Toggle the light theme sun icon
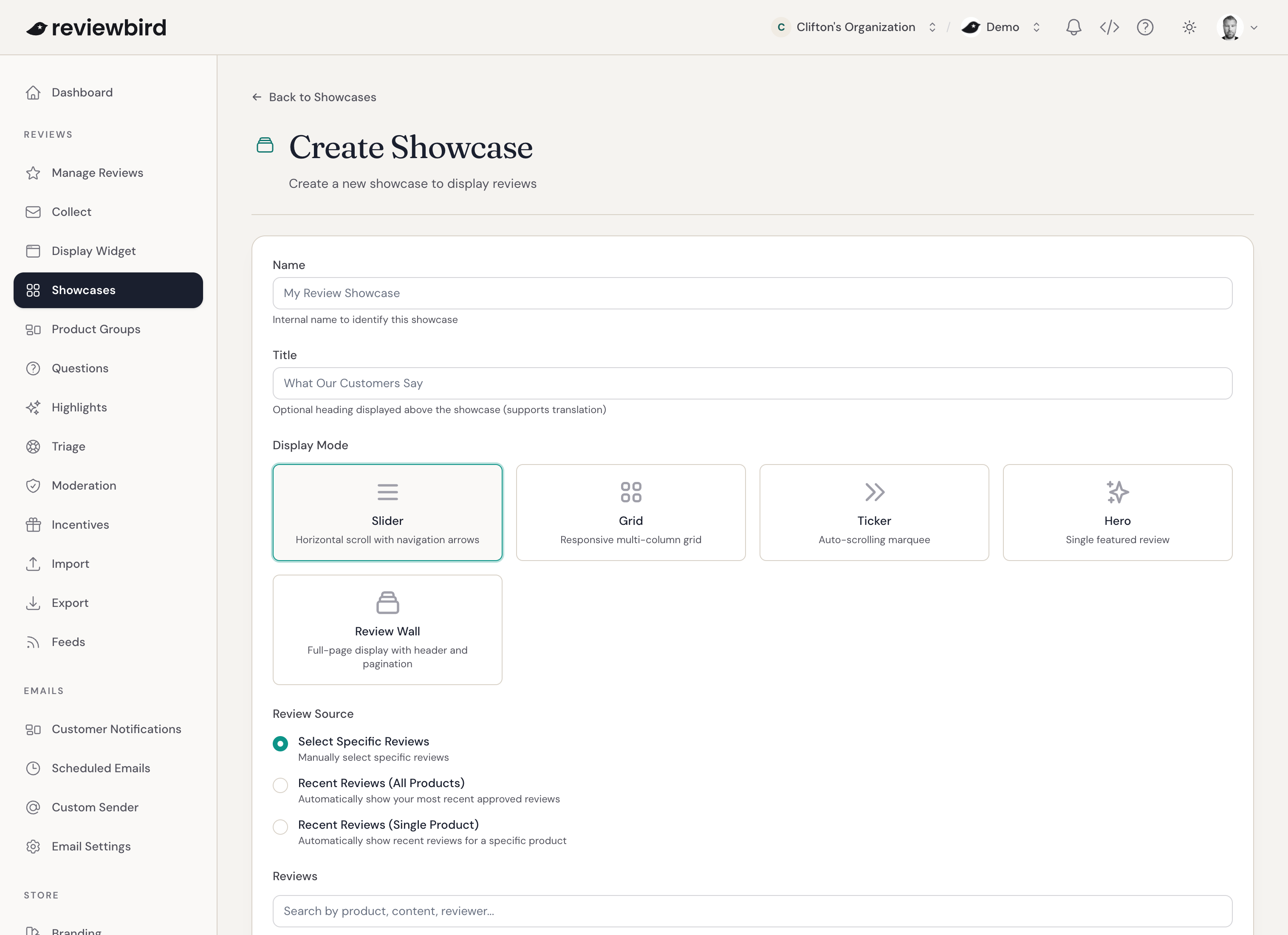 [1189, 27]
